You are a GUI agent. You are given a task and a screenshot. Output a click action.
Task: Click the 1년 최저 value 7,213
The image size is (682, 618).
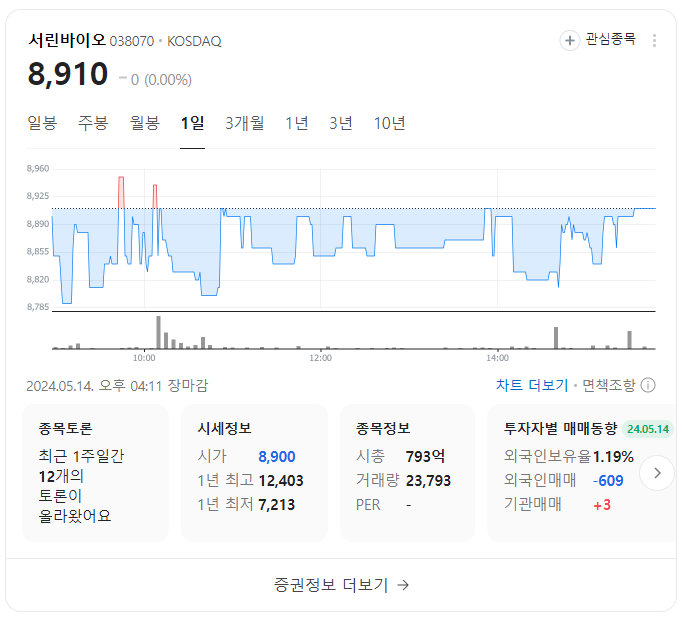pos(277,504)
